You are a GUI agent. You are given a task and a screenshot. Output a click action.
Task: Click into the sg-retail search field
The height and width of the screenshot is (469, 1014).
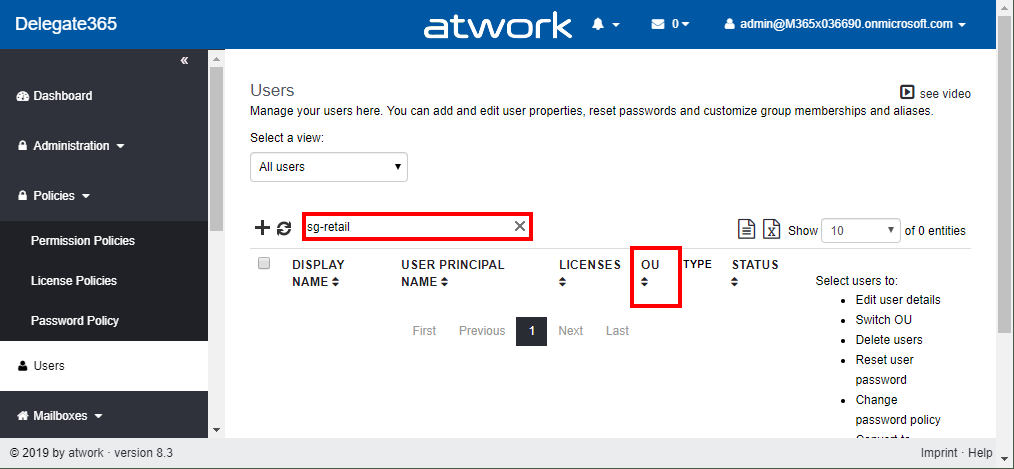[408, 226]
